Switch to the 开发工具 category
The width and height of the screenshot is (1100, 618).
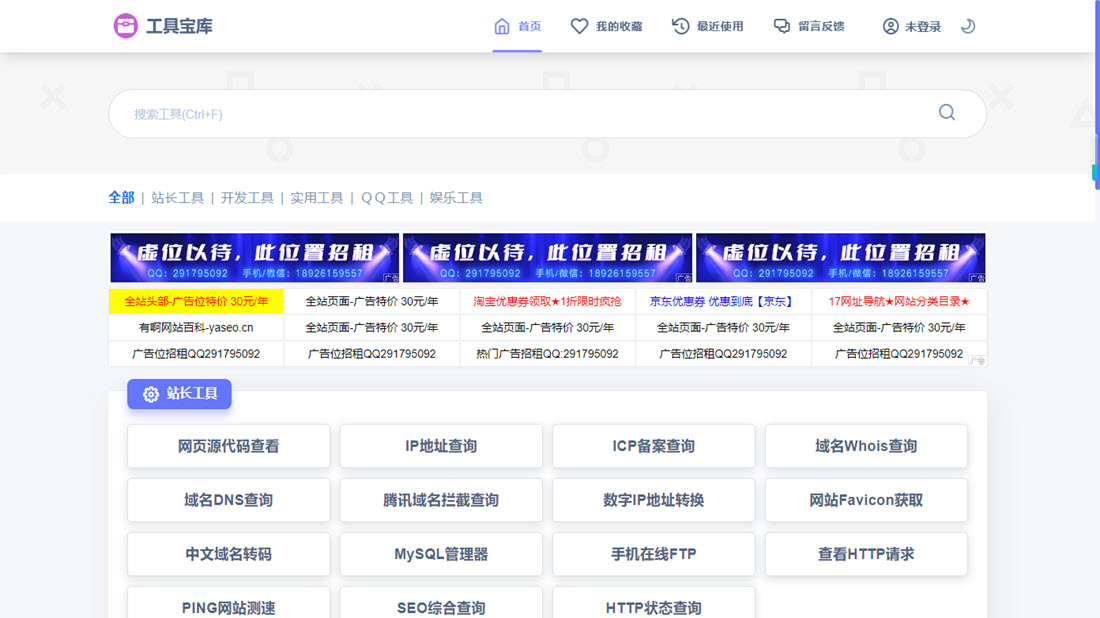pyautogui.click(x=247, y=198)
